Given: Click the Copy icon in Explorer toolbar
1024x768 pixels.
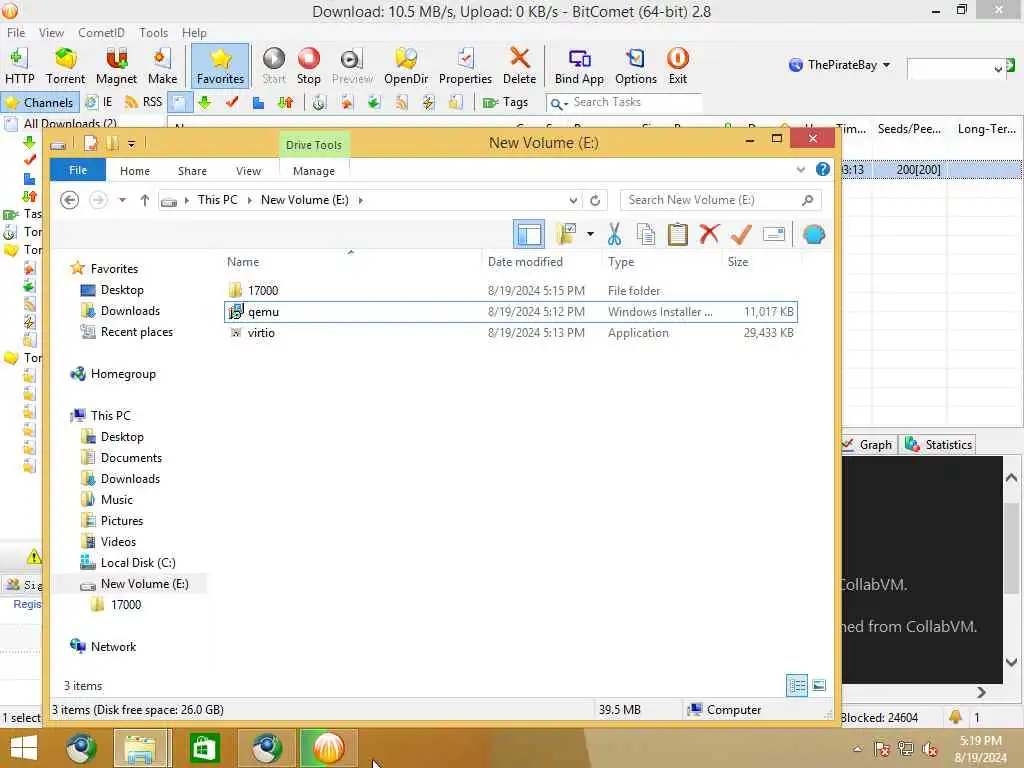Looking at the screenshot, I should tap(645, 234).
